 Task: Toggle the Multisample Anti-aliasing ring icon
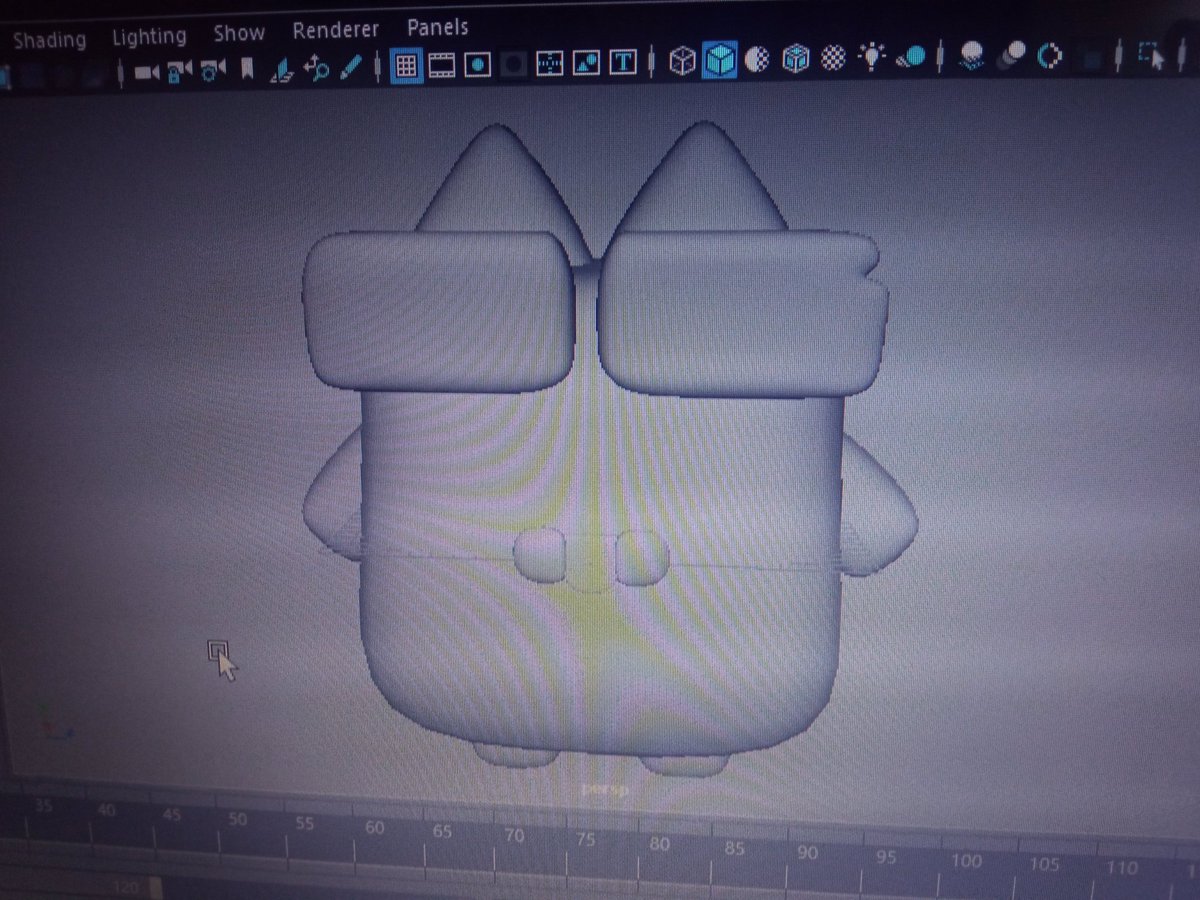tap(1049, 54)
